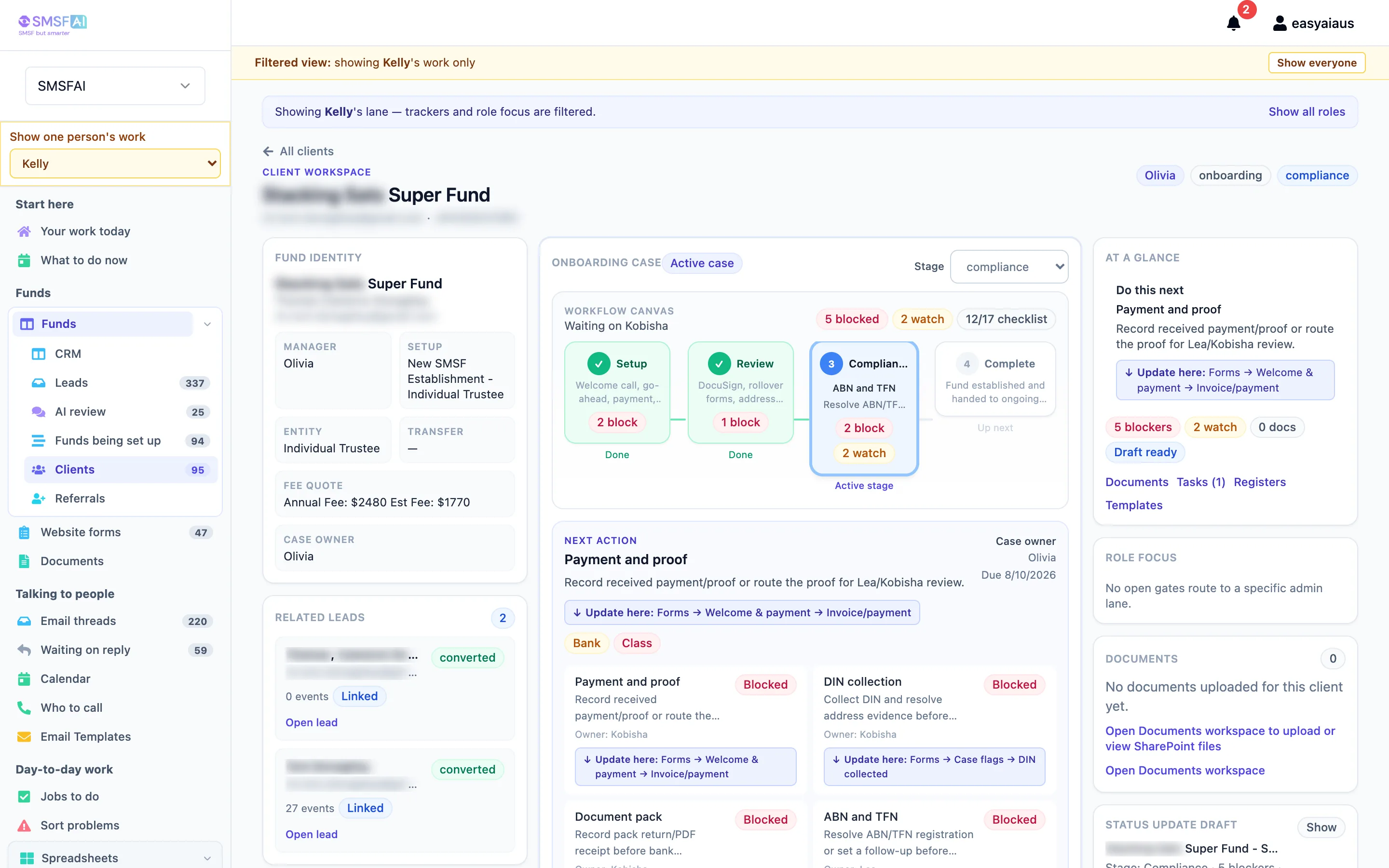Click the CRM icon in sidebar
This screenshot has width=1389, height=868.
point(39,353)
